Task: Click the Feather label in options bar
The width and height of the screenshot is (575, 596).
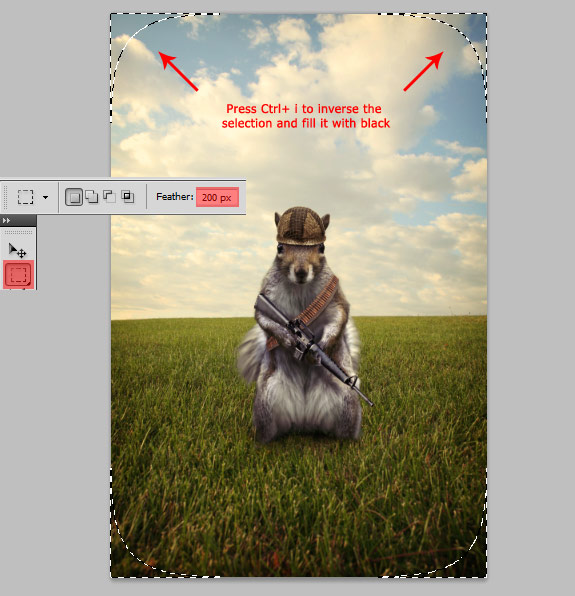Action: pyautogui.click(x=175, y=197)
